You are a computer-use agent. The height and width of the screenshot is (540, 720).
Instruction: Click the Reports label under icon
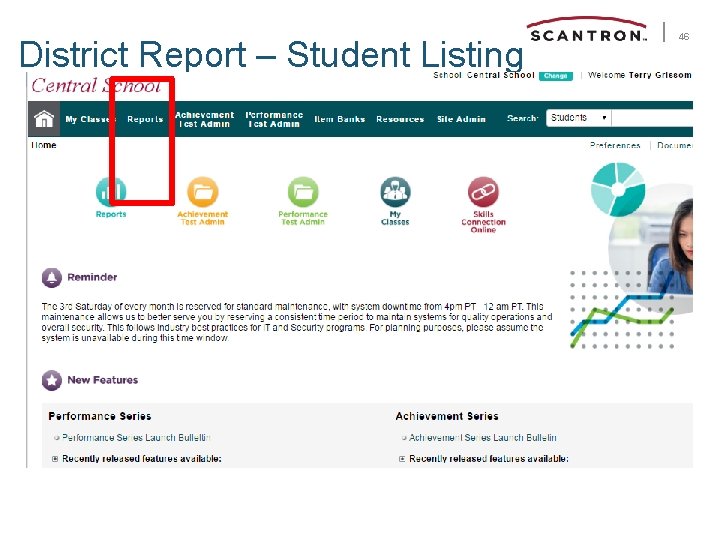(x=111, y=214)
